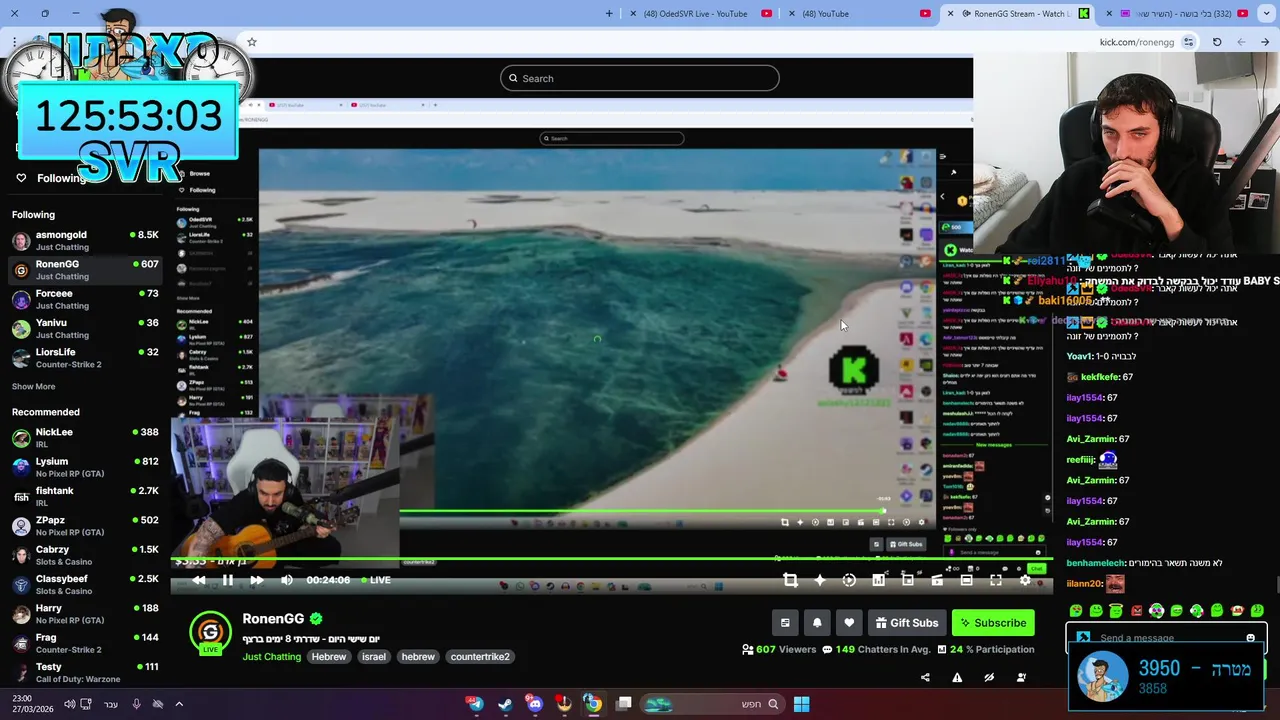Expand Following list with Show more
The height and width of the screenshot is (720, 1280).
click(34, 387)
